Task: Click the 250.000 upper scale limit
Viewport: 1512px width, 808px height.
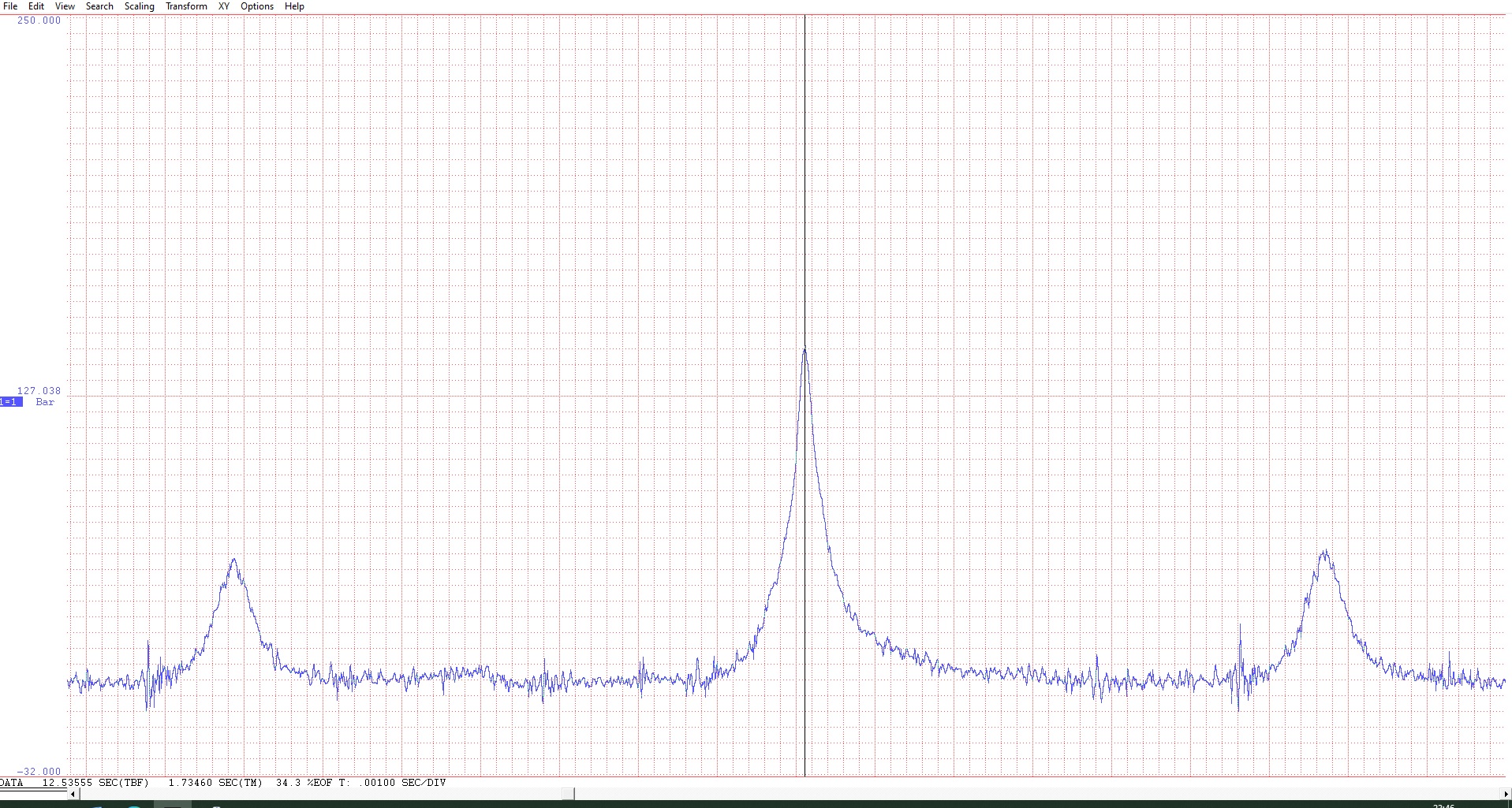Action: click(39, 20)
